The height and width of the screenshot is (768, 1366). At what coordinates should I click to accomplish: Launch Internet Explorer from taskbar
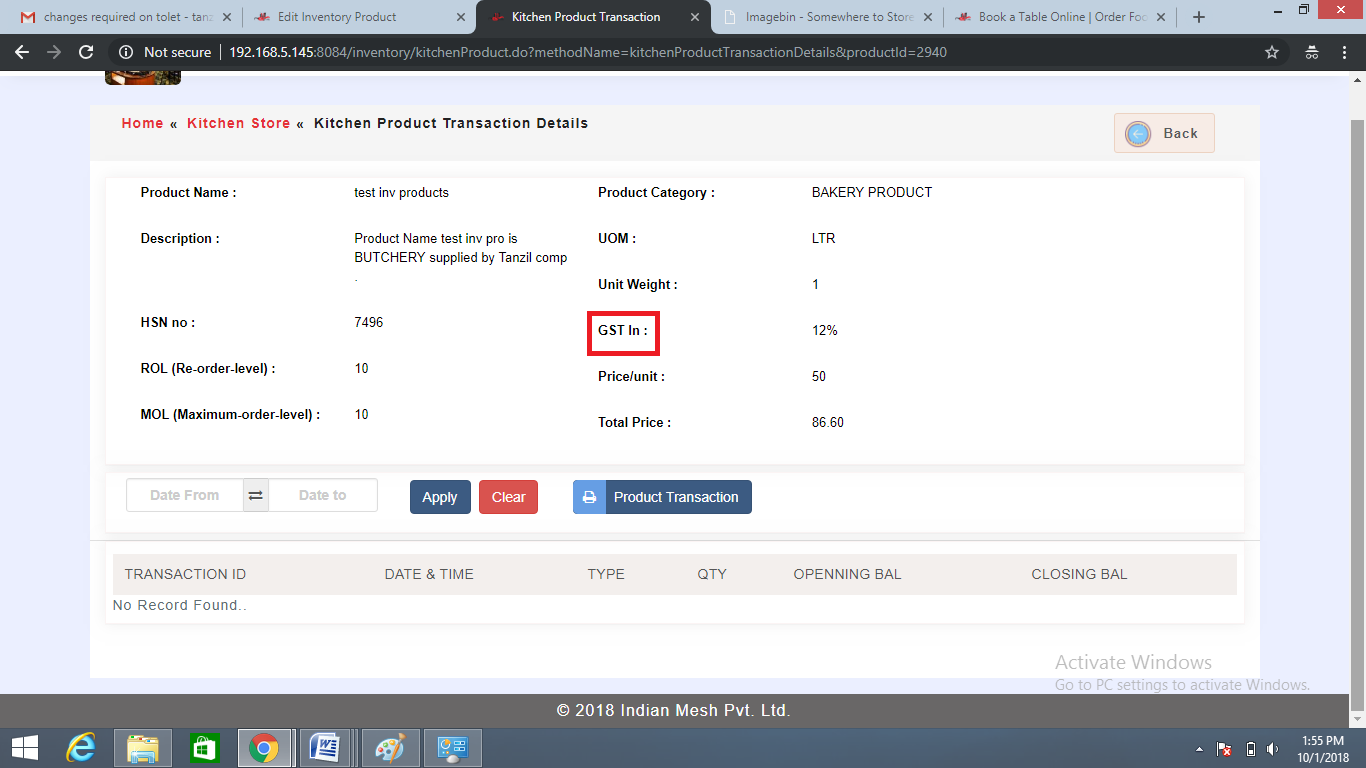pyautogui.click(x=81, y=748)
